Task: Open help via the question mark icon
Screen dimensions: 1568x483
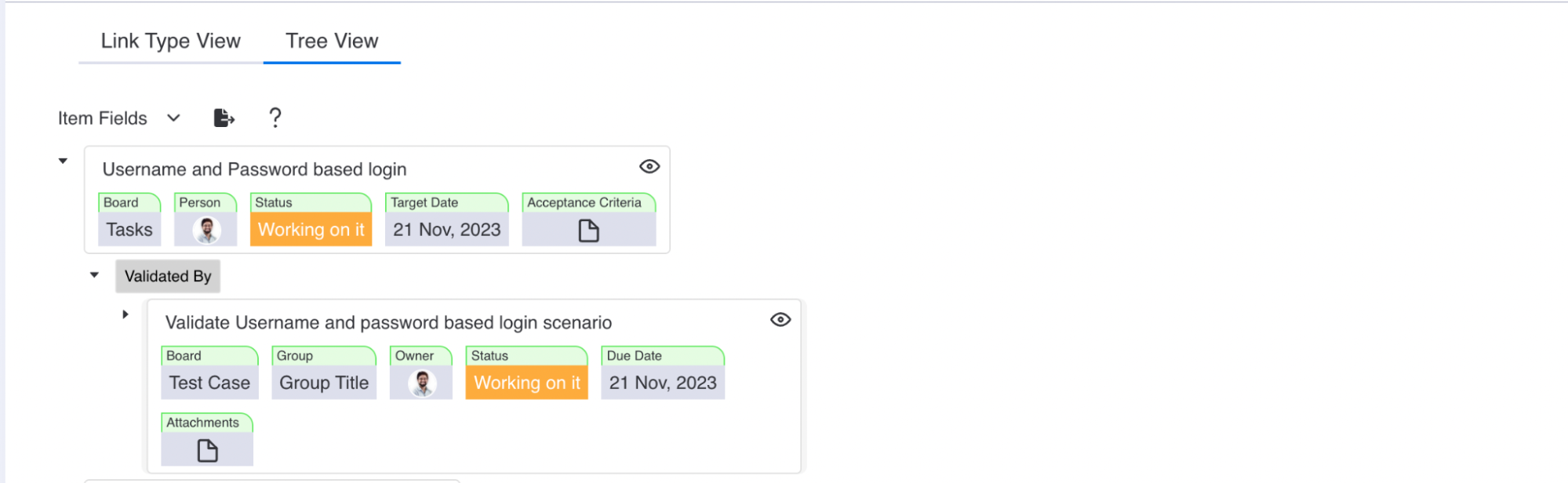Action: 275,118
